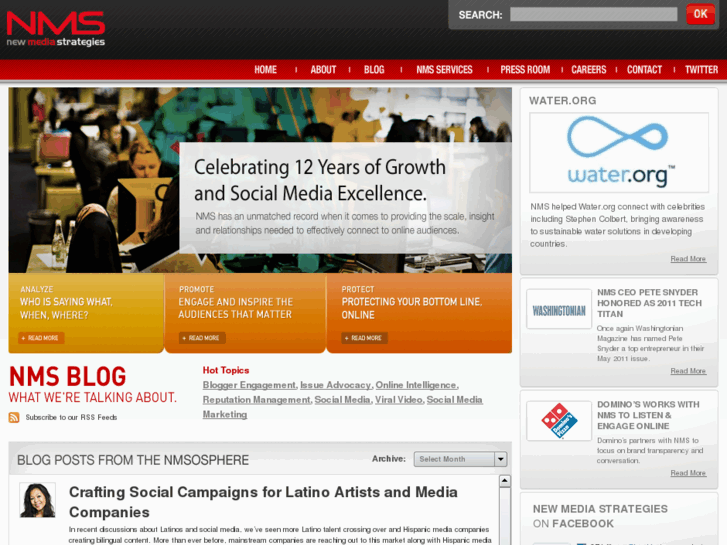This screenshot has width=727, height=545.
Task: Click the 'Who is saying what, when, where?' heading
Action: [66, 308]
